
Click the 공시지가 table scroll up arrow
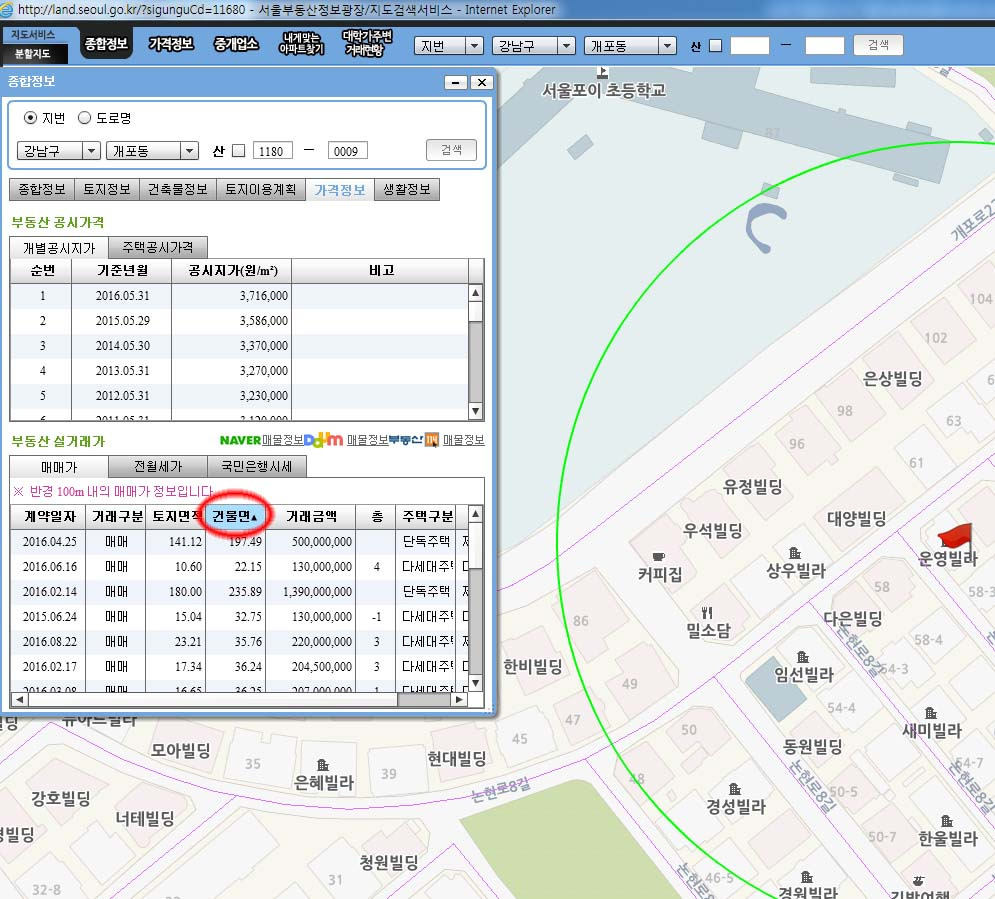(475, 292)
